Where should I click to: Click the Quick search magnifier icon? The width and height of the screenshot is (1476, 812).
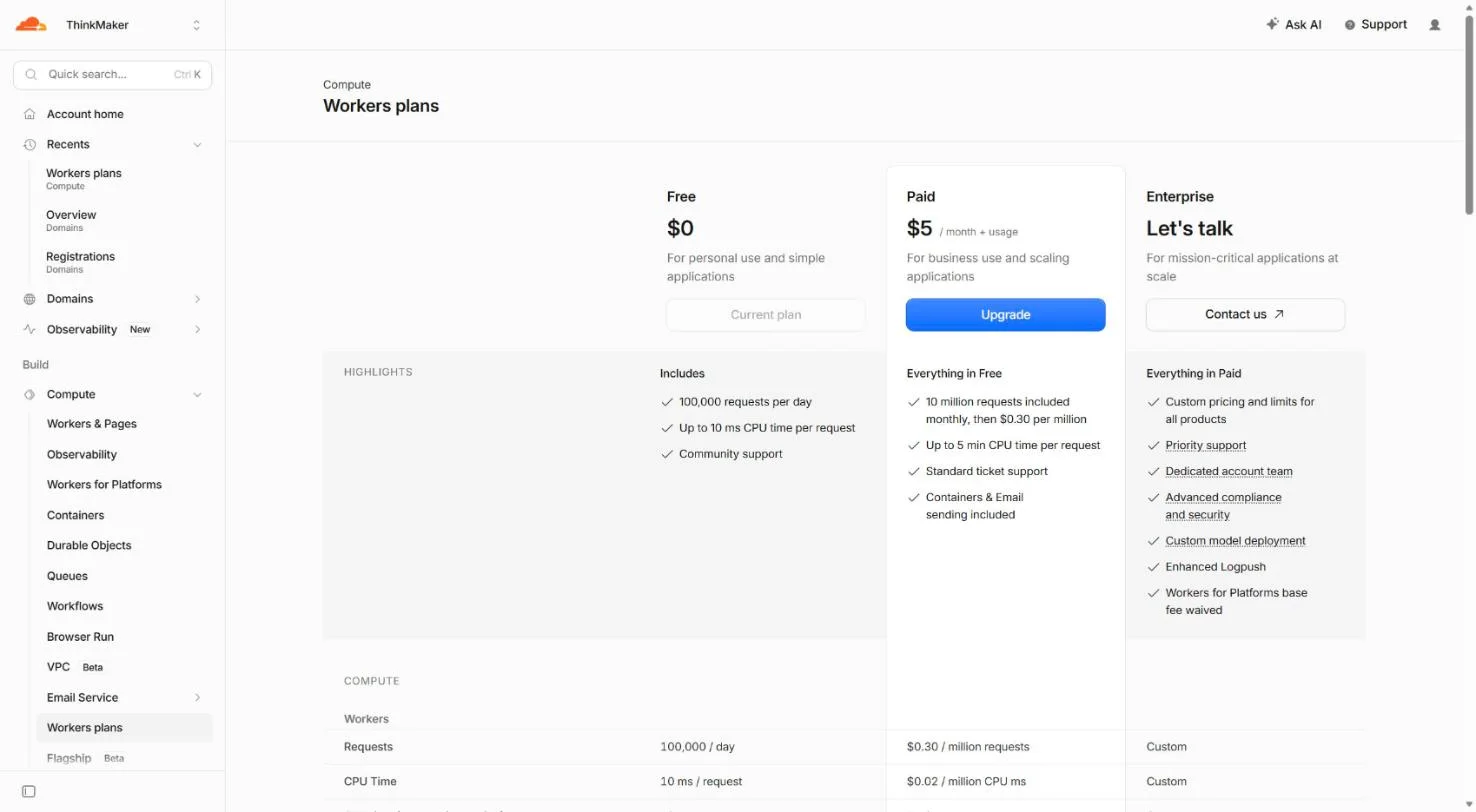coord(31,74)
